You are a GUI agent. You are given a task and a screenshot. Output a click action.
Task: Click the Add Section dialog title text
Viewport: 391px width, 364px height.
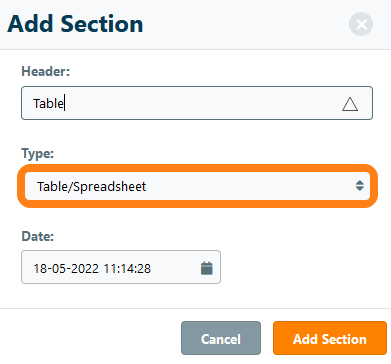click(75, 24)
